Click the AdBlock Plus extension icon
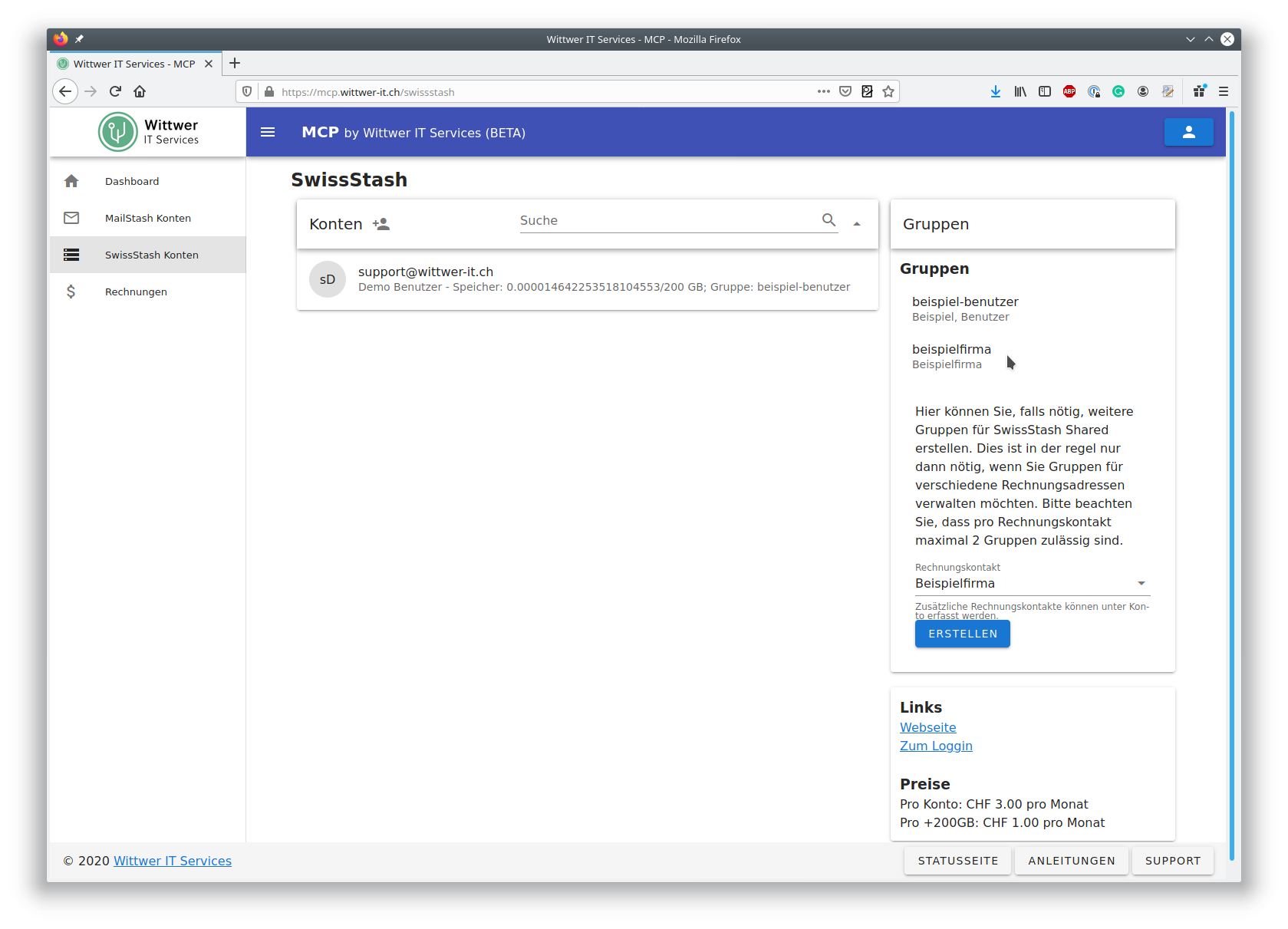Screen dimensions: 1288x929 coord(1069,91)
